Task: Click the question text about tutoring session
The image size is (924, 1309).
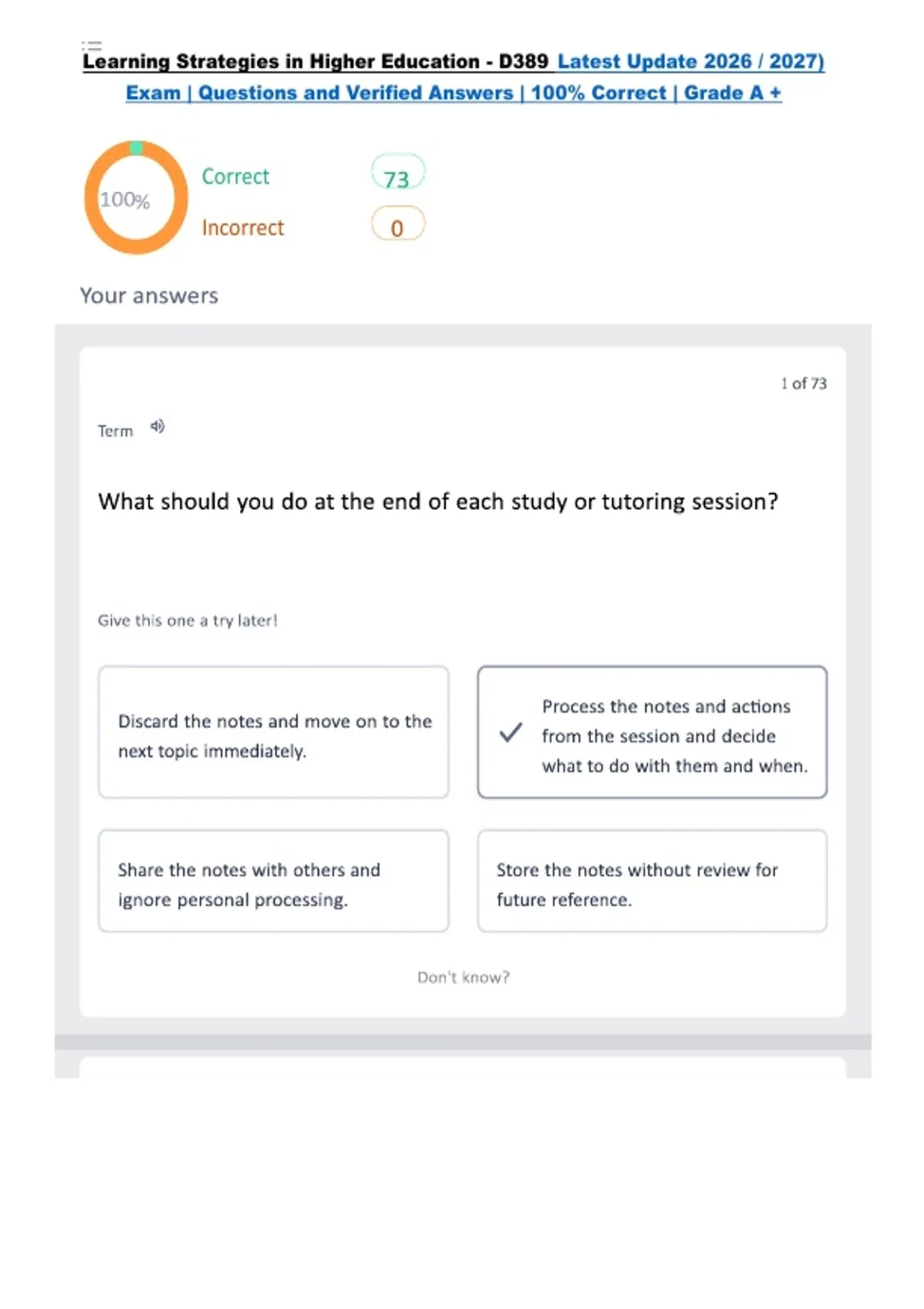Action: coord(438,502)
